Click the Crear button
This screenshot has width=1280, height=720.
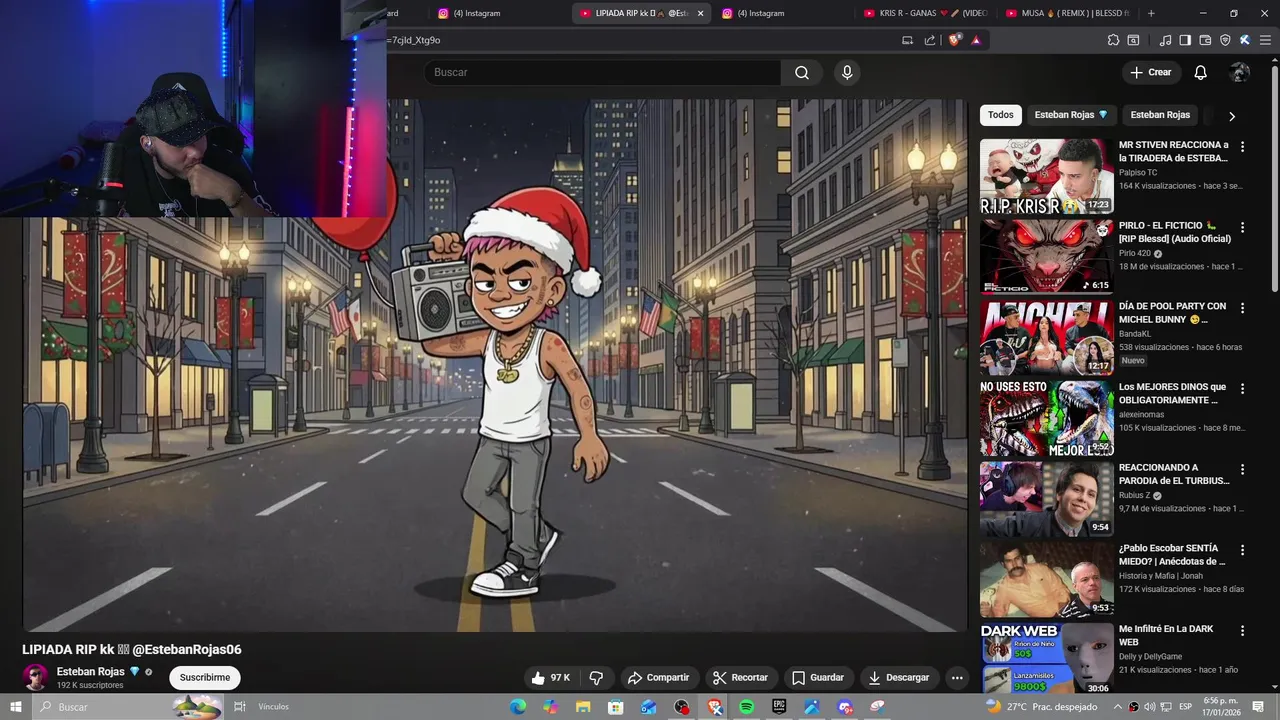coord(1150,72)
